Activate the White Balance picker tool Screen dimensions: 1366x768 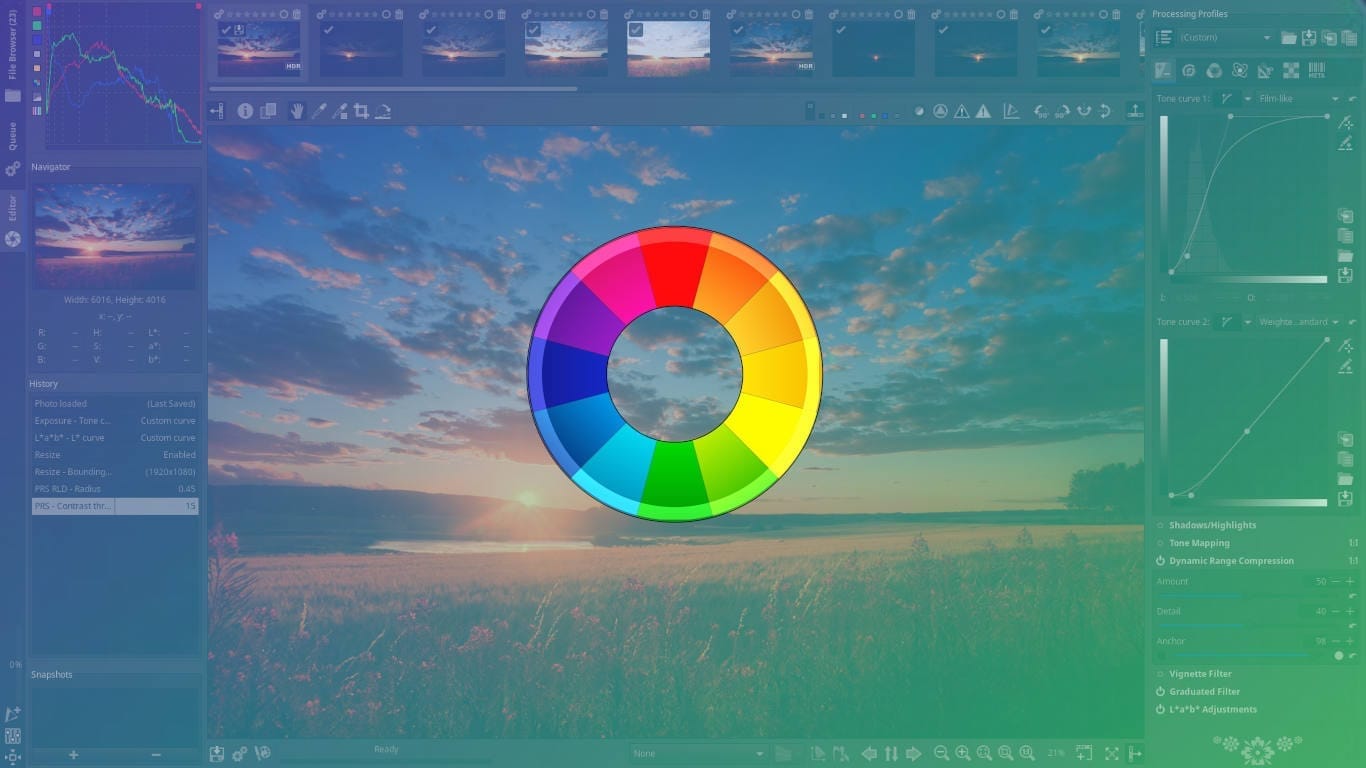(x=320, y=111)
